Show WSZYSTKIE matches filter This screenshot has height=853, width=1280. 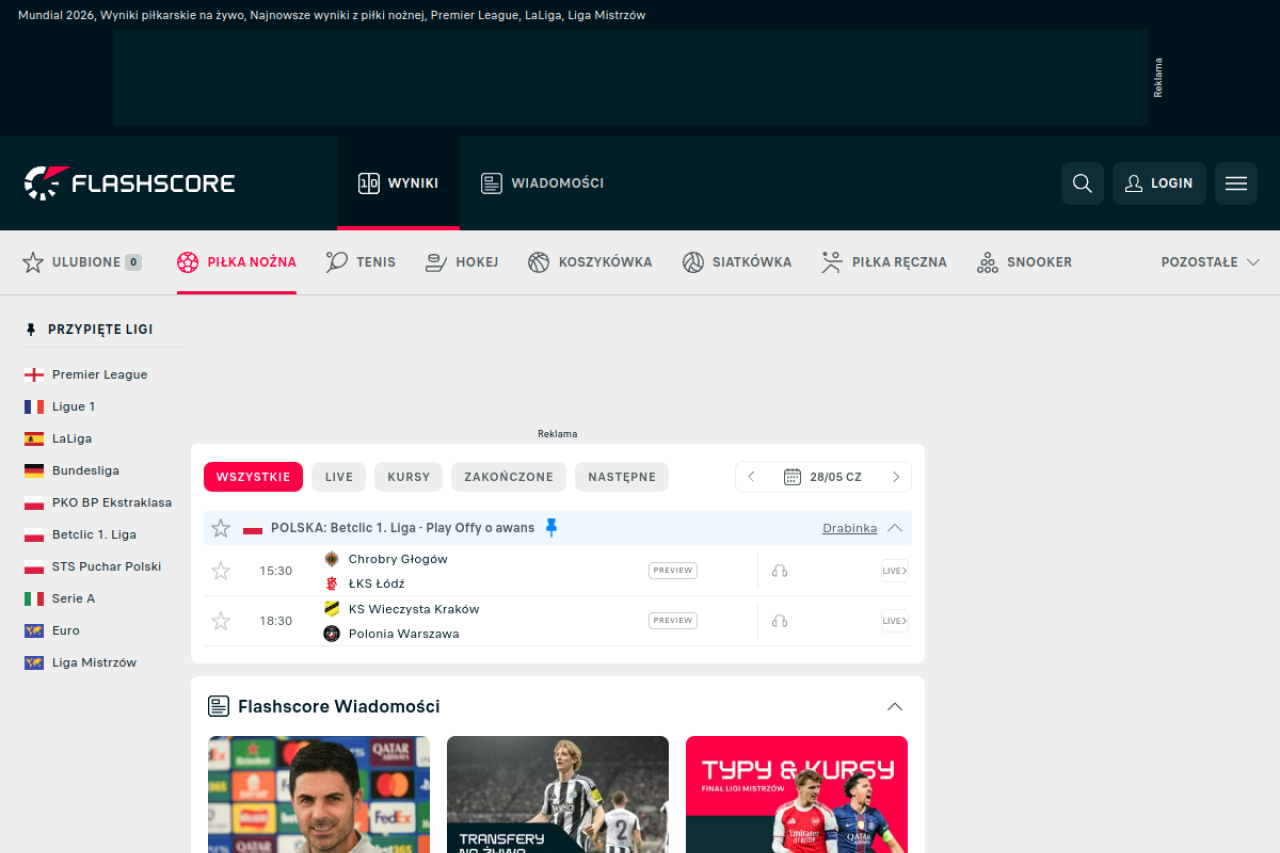[253, 477]
